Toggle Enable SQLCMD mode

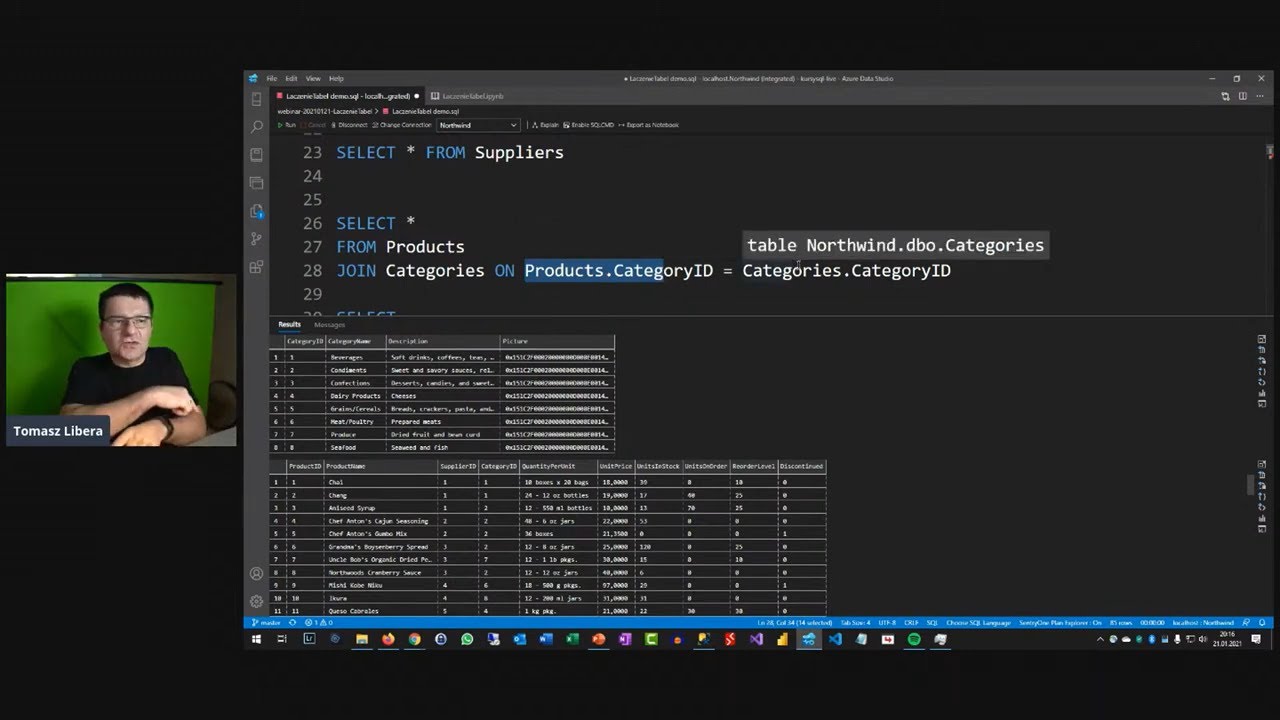click(x=589, y=125)
